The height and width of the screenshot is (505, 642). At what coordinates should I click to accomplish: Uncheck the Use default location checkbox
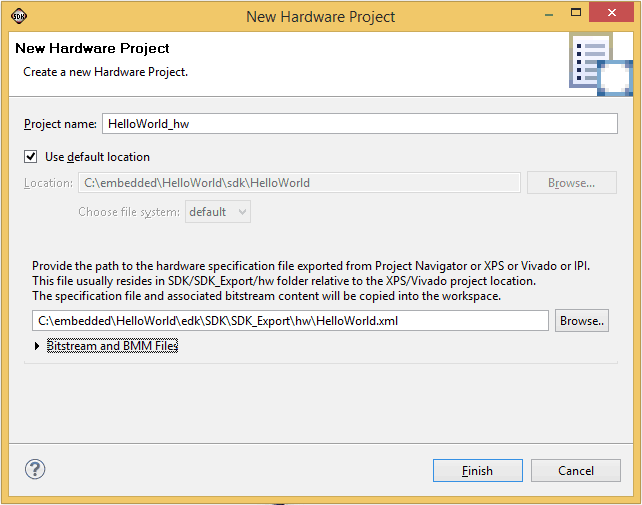(x=31, y=157)
